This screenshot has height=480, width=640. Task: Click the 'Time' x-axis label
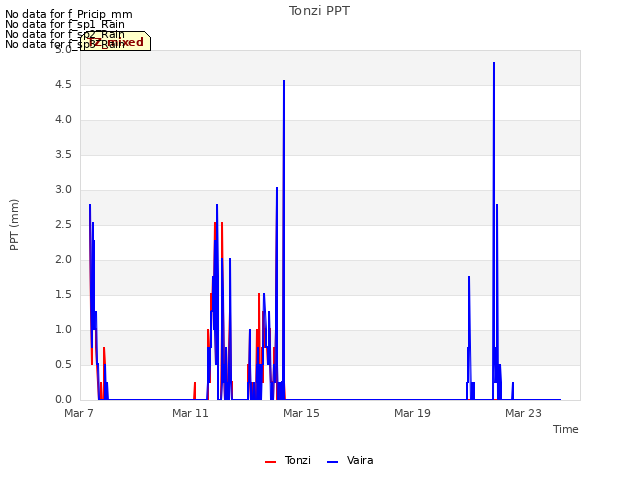566,429
